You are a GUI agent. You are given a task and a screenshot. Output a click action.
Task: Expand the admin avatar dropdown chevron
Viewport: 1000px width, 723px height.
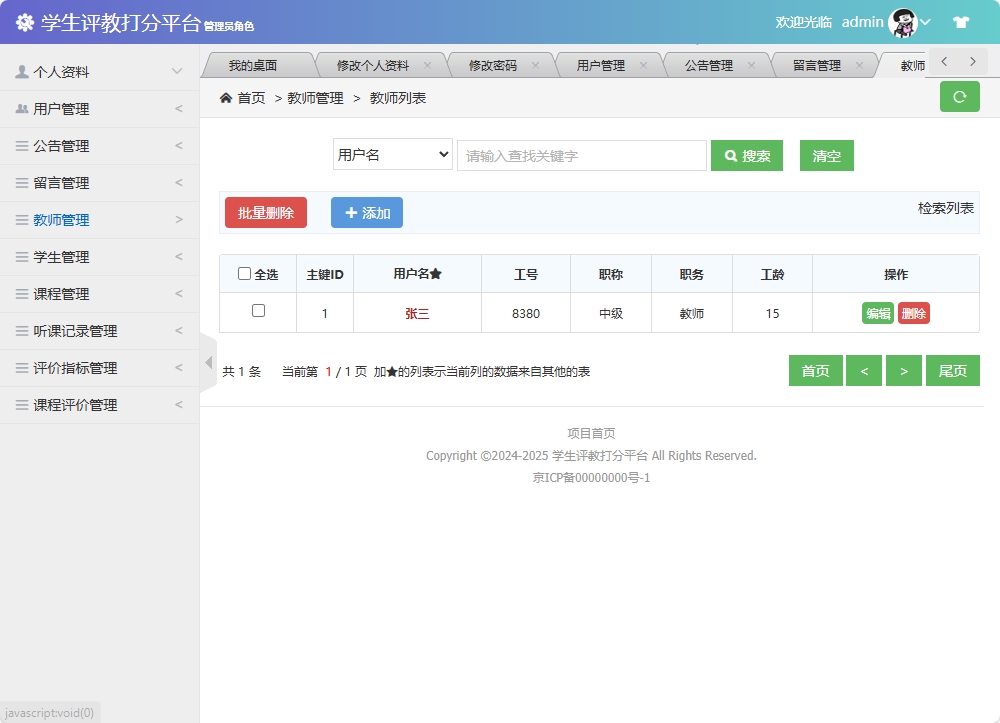coord(925,21)
